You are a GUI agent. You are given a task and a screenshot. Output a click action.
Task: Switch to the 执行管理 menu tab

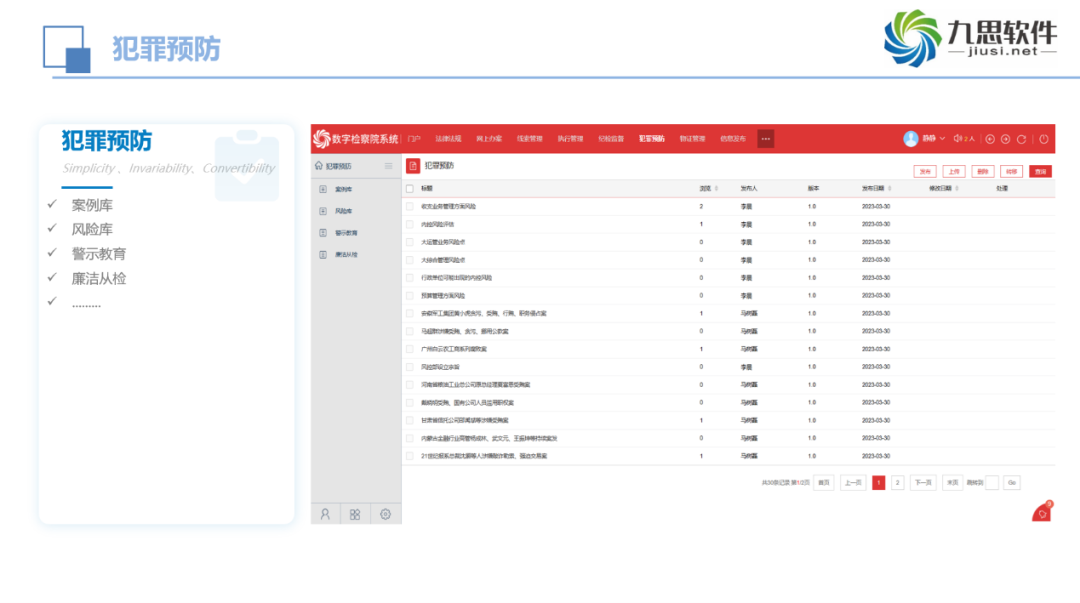point(570,139)
